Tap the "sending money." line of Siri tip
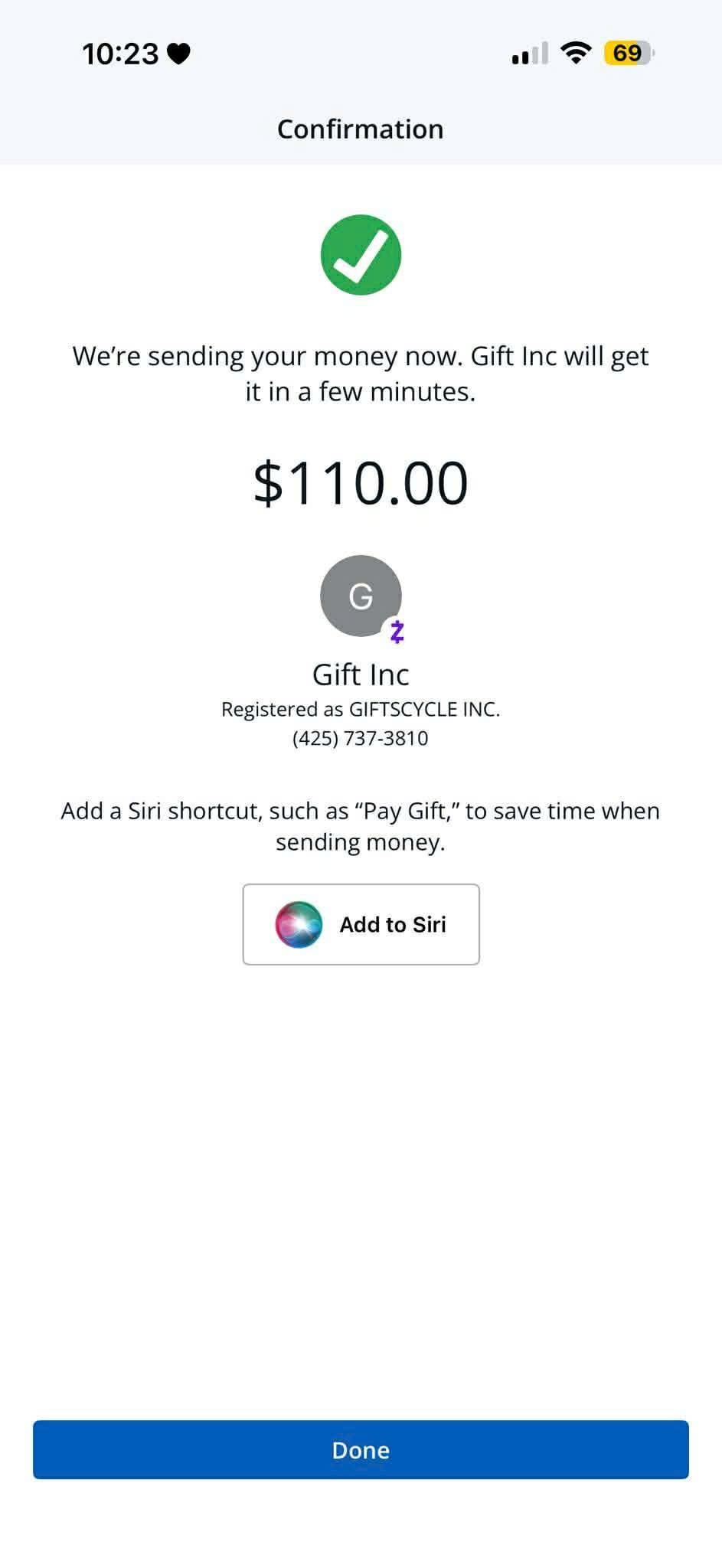 click(361, 842)
